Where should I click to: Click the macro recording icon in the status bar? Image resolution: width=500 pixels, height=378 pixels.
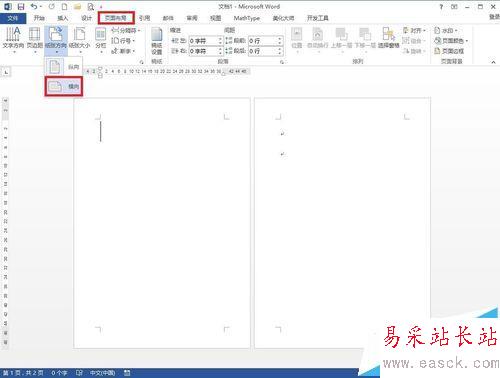tap(127, 373)
